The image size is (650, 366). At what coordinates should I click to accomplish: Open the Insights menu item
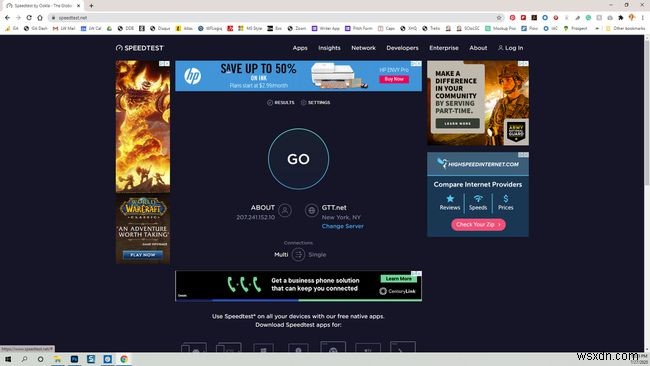pyautogui.click(x=329, y=48)
